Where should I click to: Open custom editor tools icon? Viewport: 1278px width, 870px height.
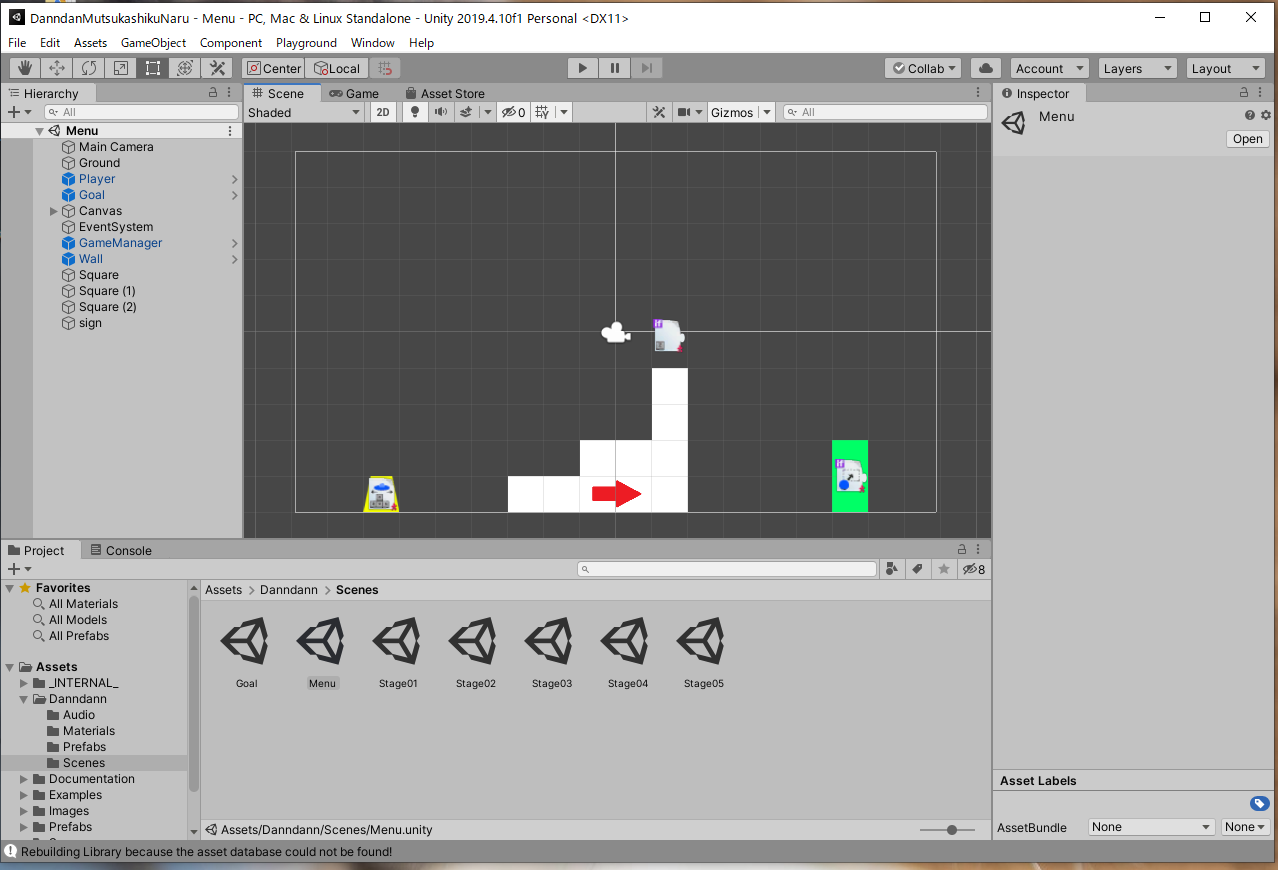coord(217,68)
